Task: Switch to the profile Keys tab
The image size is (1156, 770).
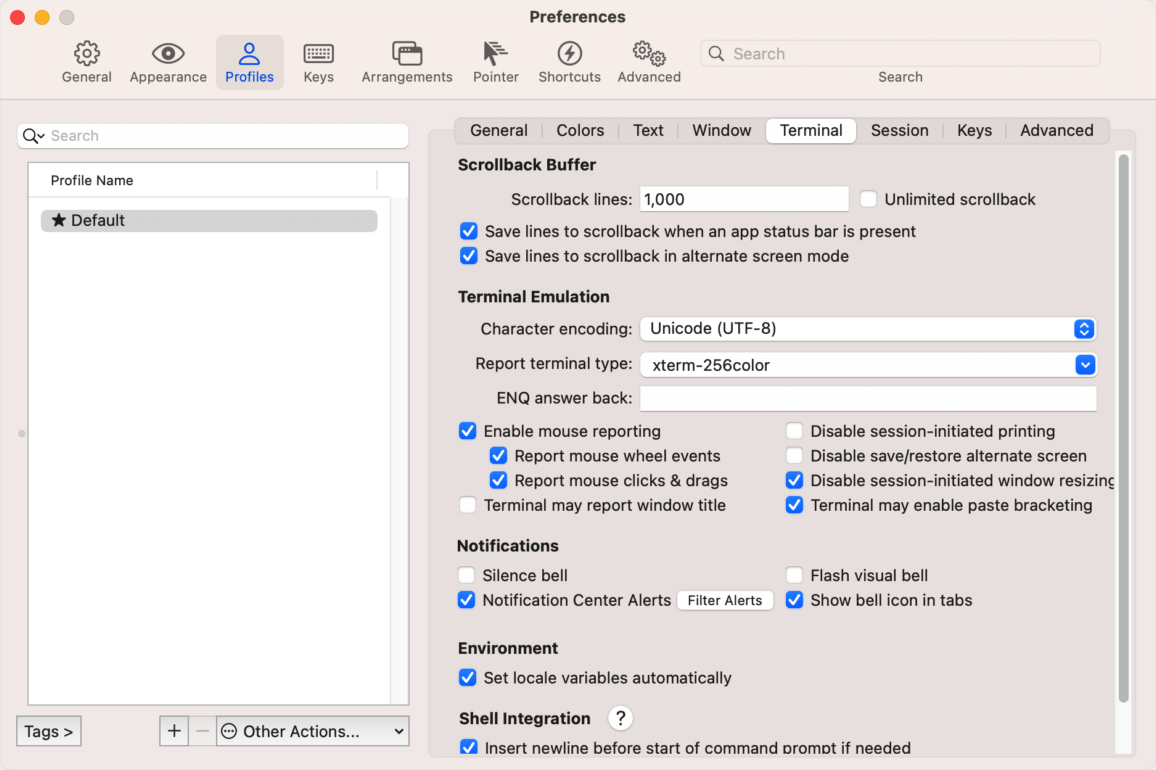Action: [x=974, y=131]
